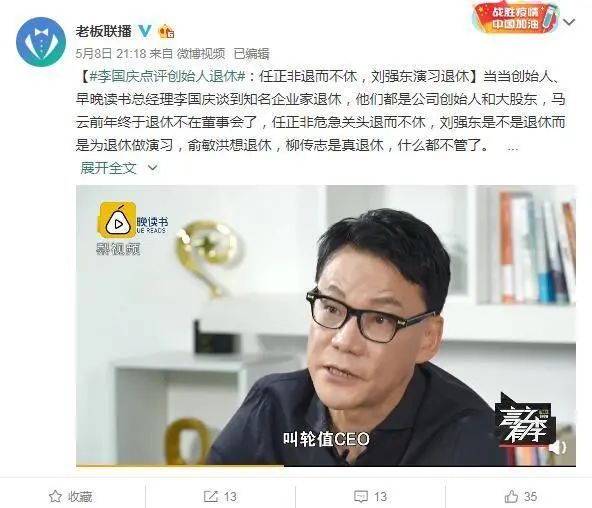The height and width of the screenshot is (508, 592).
Task: Play the video of the man in glasses
Action: (326, 326)
